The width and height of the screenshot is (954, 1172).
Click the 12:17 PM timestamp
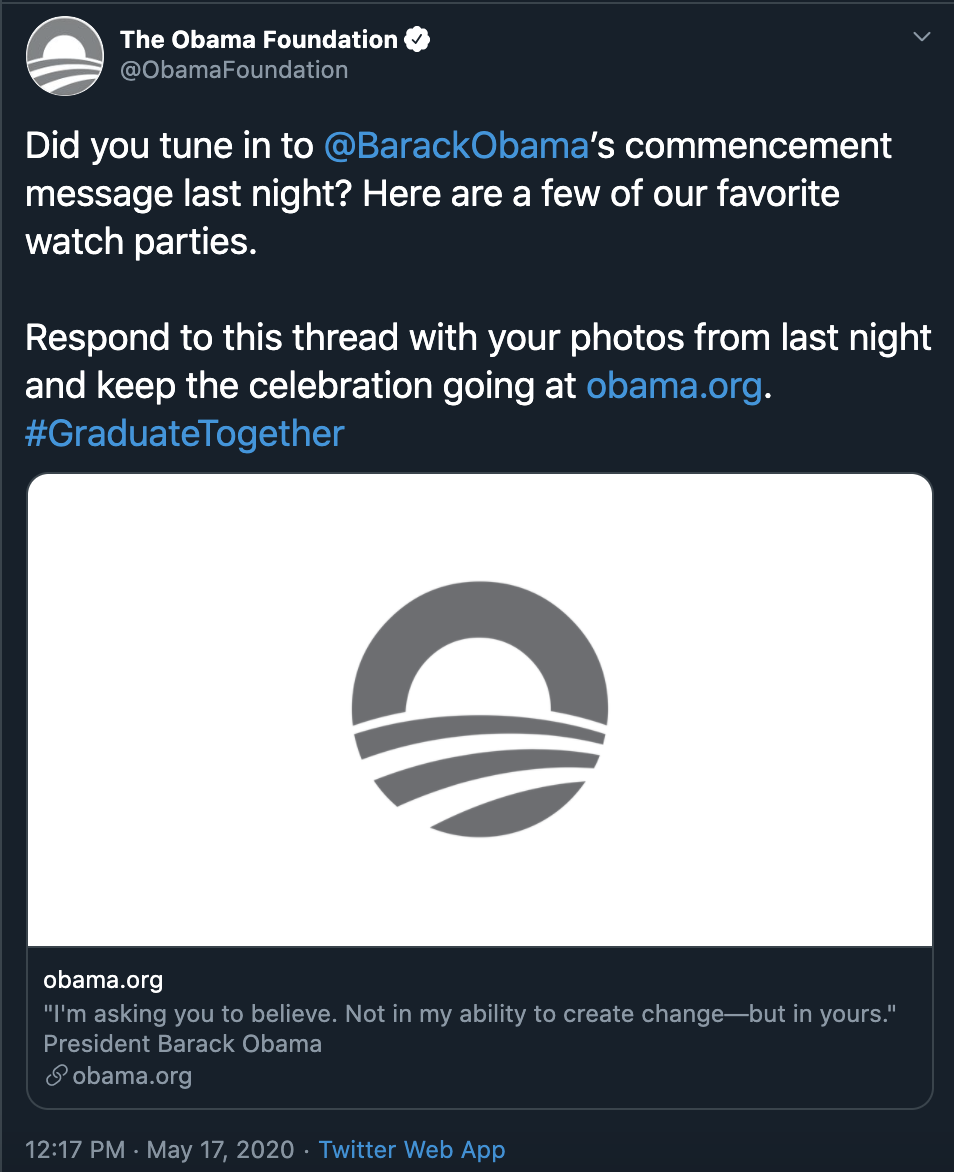(x=75, y=1150)
